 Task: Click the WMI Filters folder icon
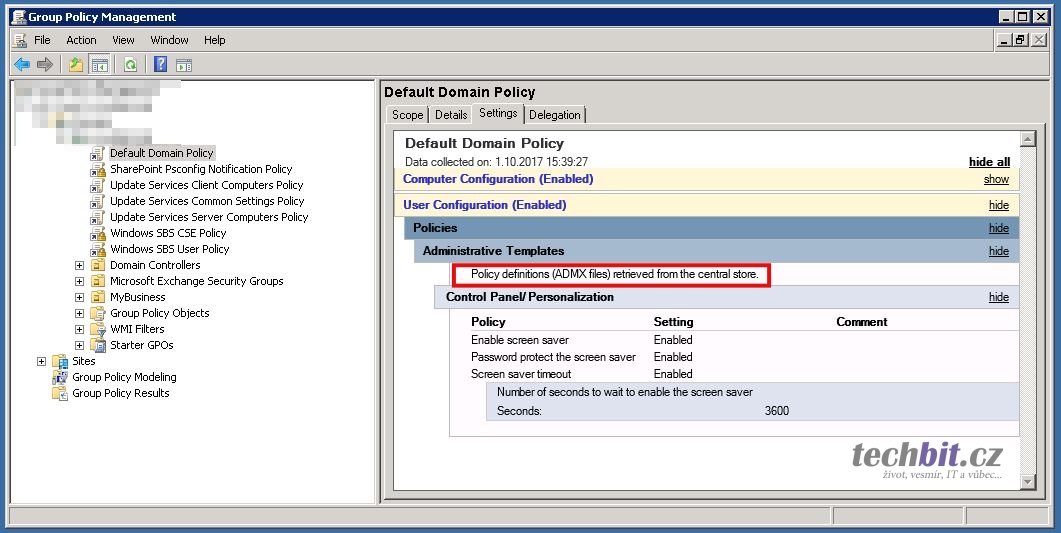(x=98, y=329)
